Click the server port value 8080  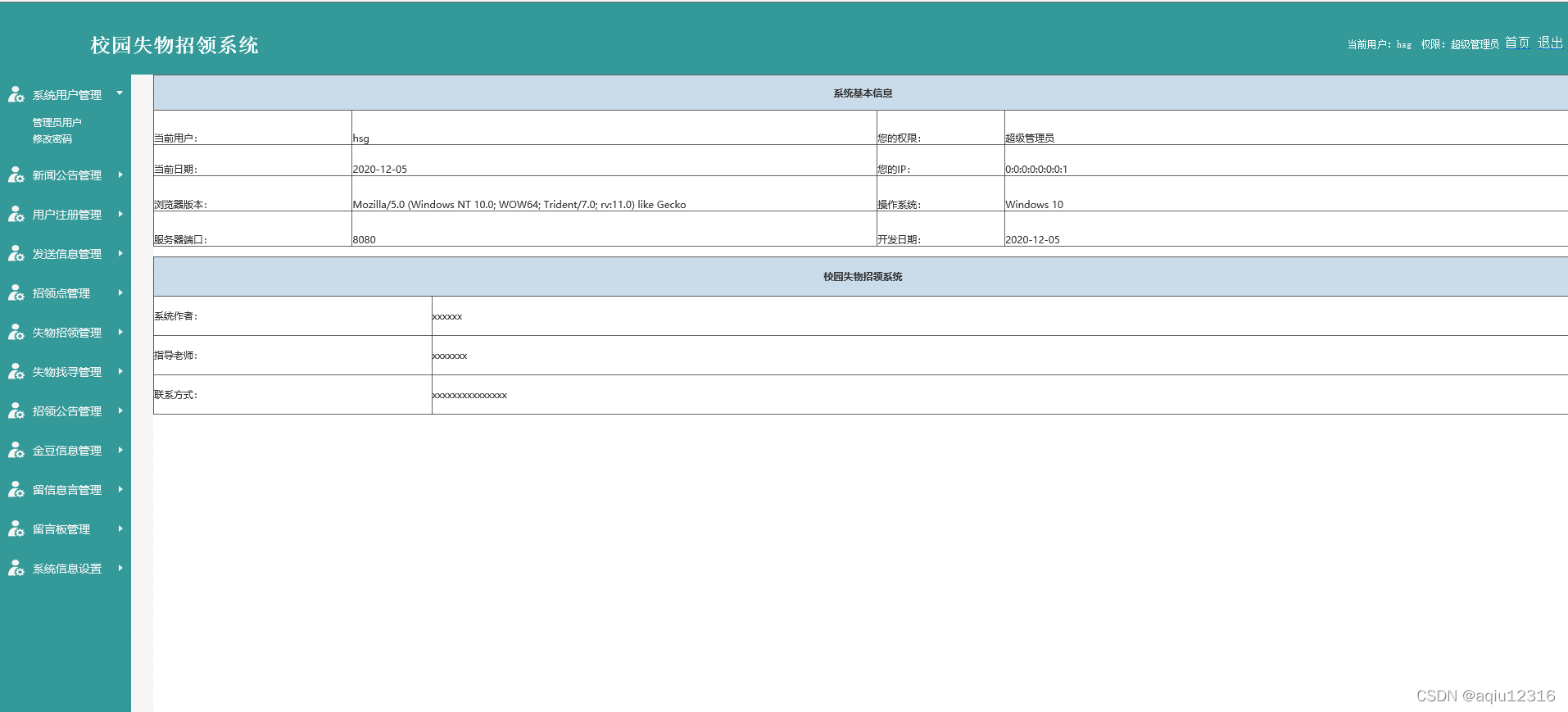[365, 240]
